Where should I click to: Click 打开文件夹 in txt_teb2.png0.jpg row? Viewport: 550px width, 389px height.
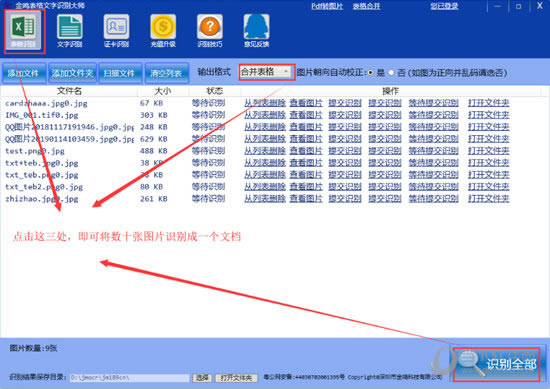coord(489,187)
